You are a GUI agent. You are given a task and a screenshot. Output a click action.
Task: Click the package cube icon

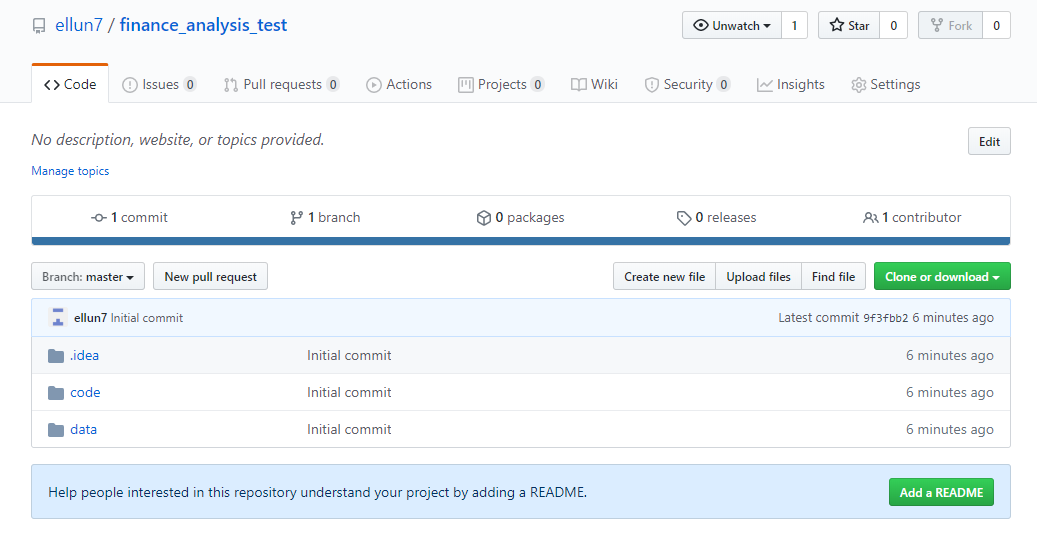click(483, 218)
